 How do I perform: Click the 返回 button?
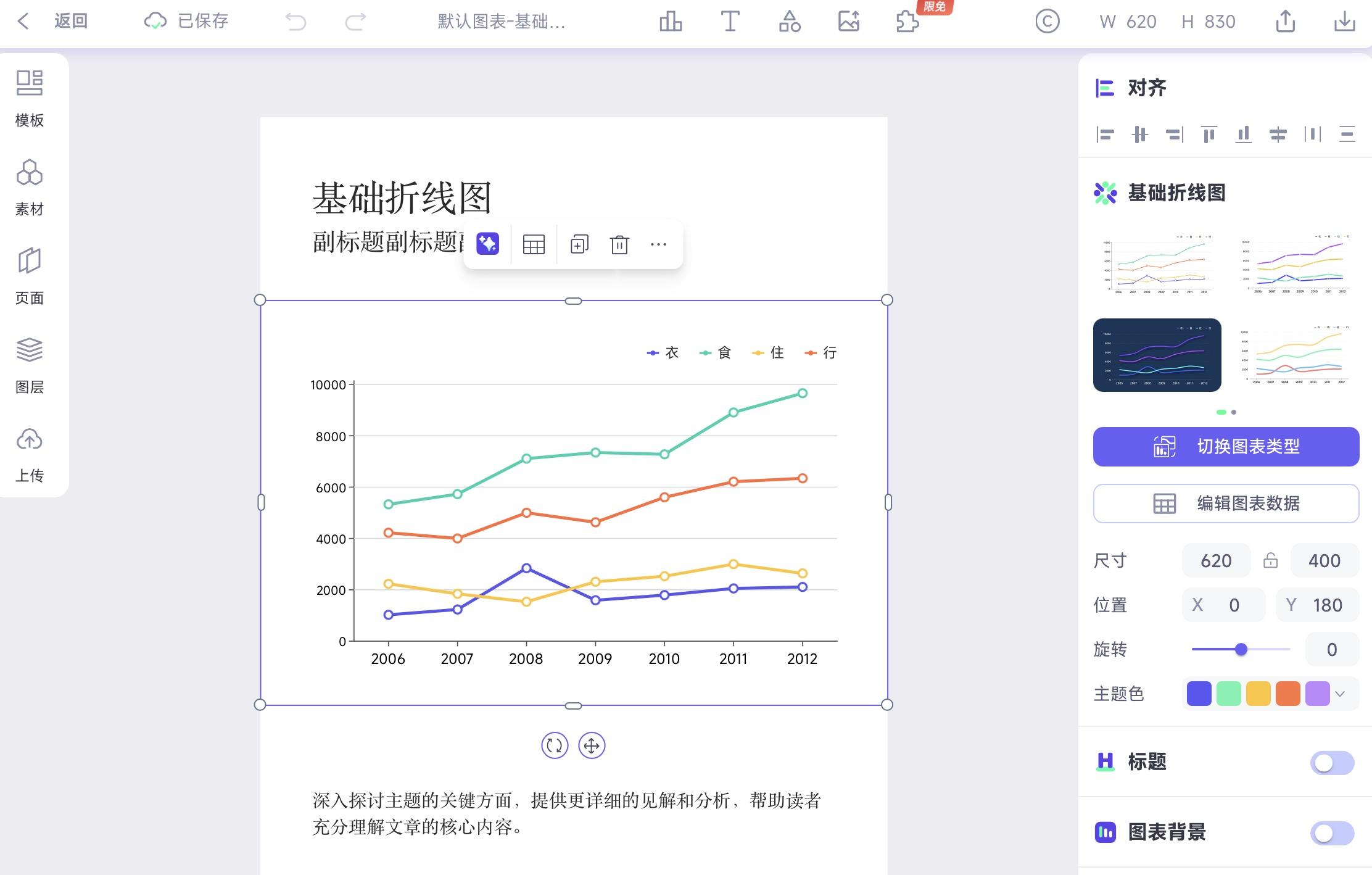[71, 22]
